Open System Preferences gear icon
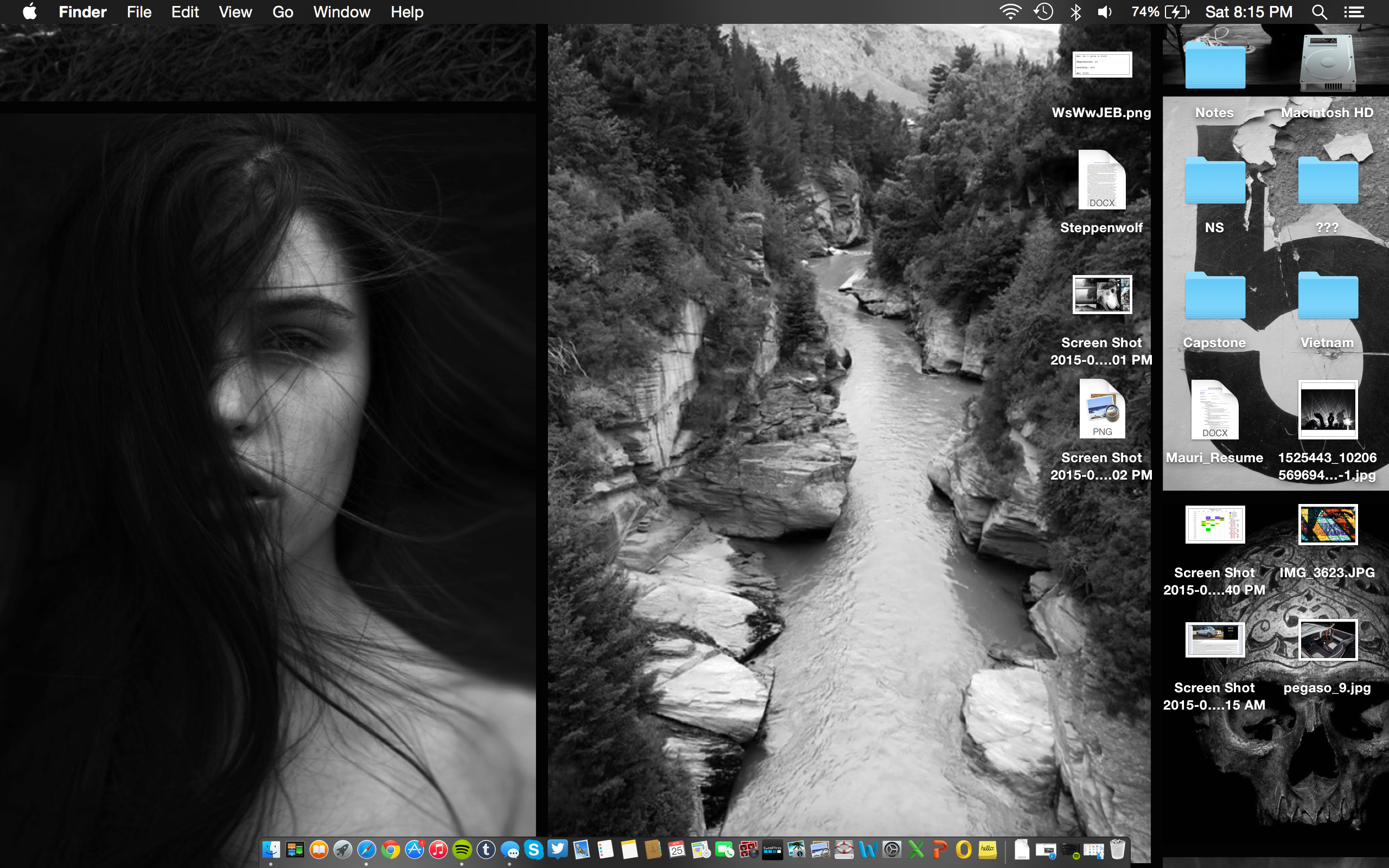 click(x=892, y=849)
